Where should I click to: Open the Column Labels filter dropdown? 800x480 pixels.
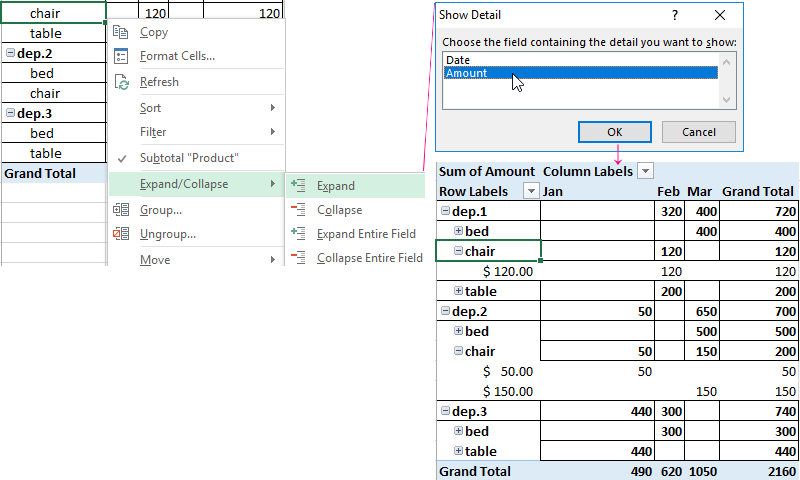click(x=645, y=171)
